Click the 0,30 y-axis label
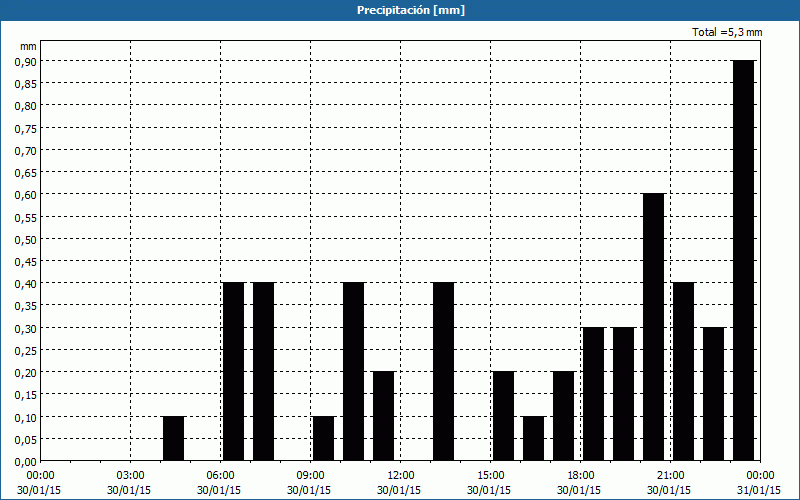 click(x=26, y=328)
